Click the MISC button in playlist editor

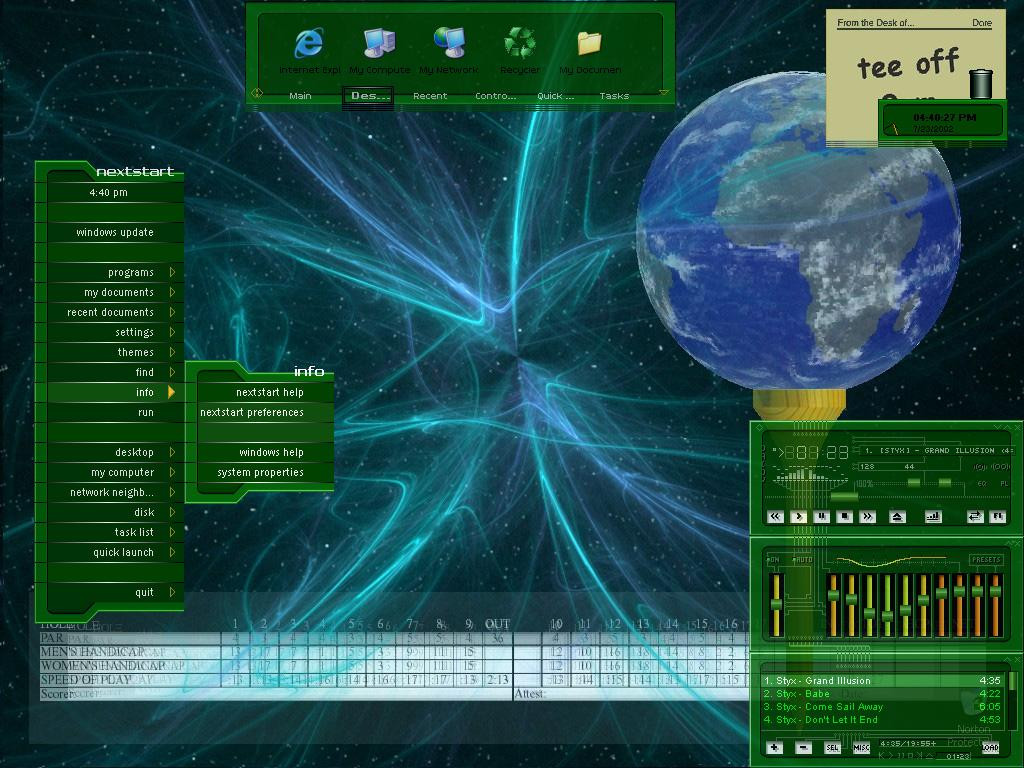pos(861,748)
